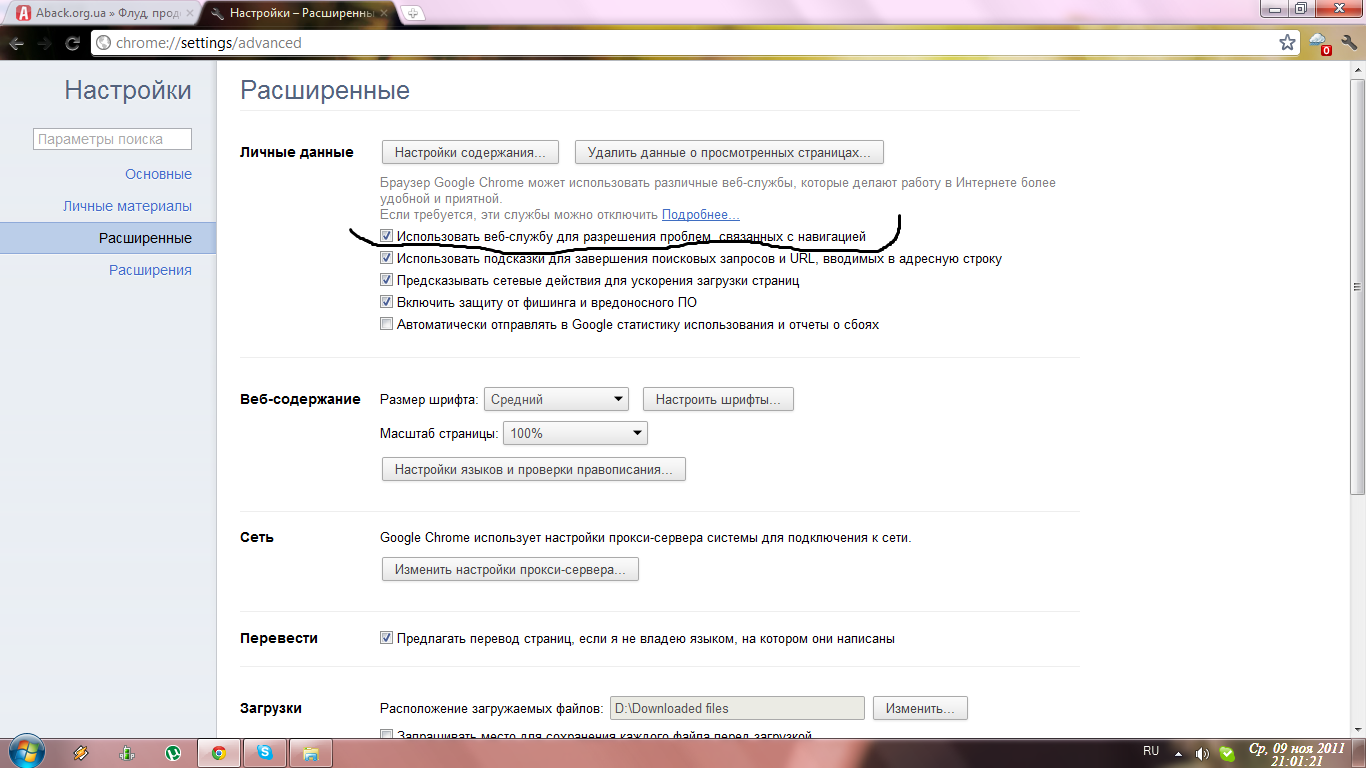Image resolution: width=1366 pixels, height=768 pixels.
Task: Launch the uTorrent taskbar icon
Action: (x=173, y=753)
